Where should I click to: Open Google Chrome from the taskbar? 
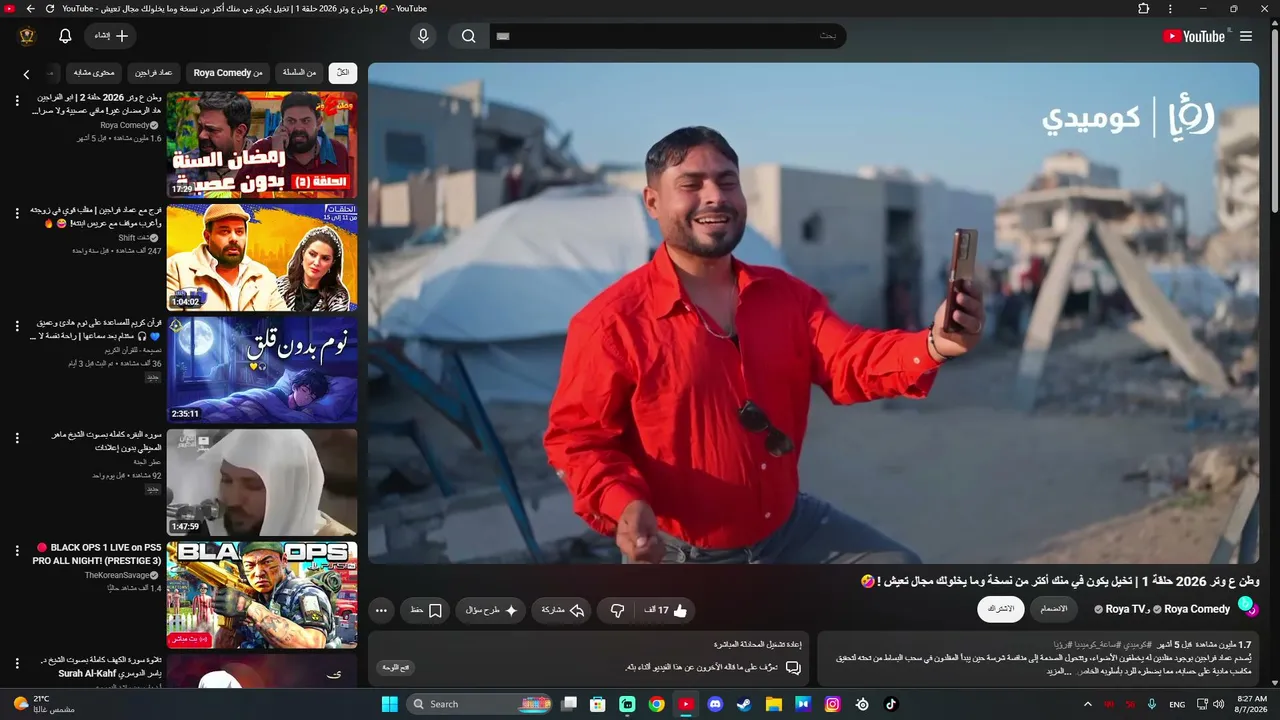pyautogui.click(x=656, y=704)
